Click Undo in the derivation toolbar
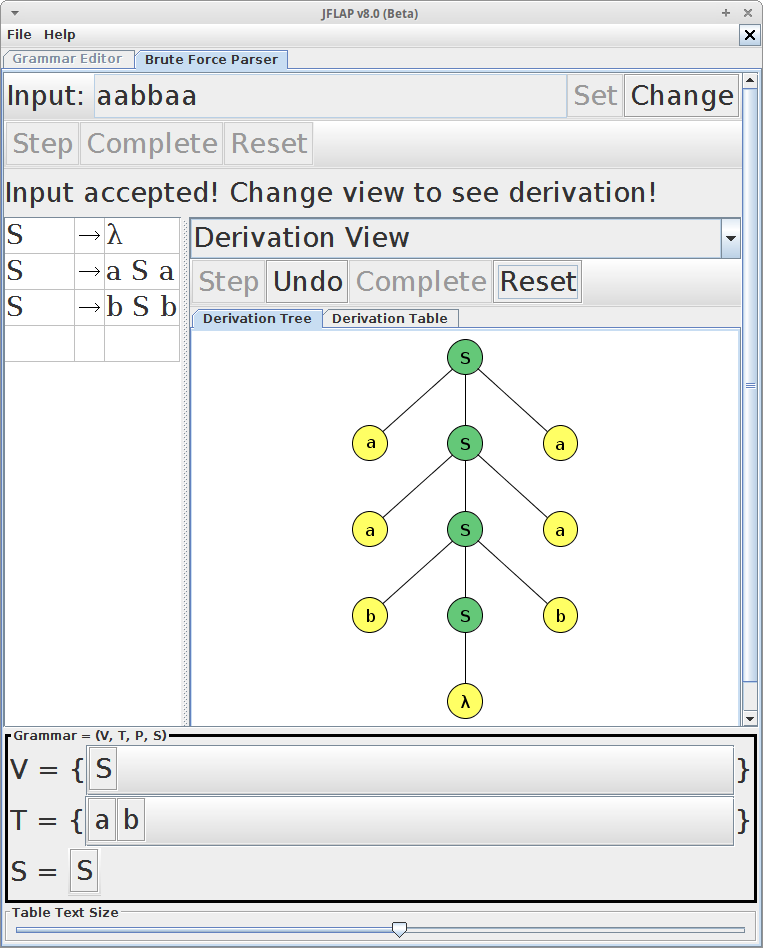 pos(307,282)
